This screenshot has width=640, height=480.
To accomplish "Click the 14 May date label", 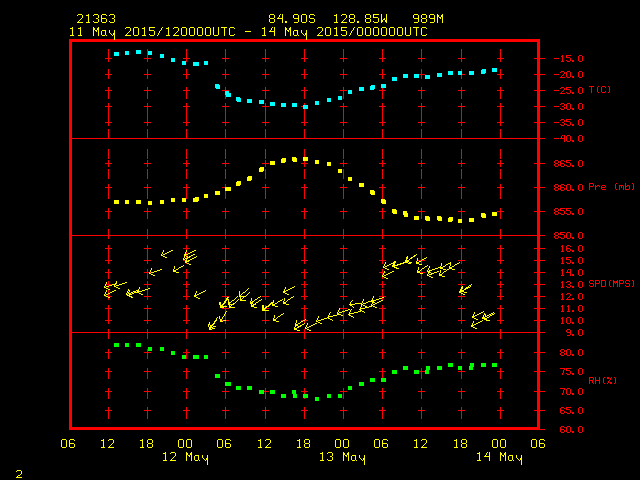I will (x=499, y=458).
